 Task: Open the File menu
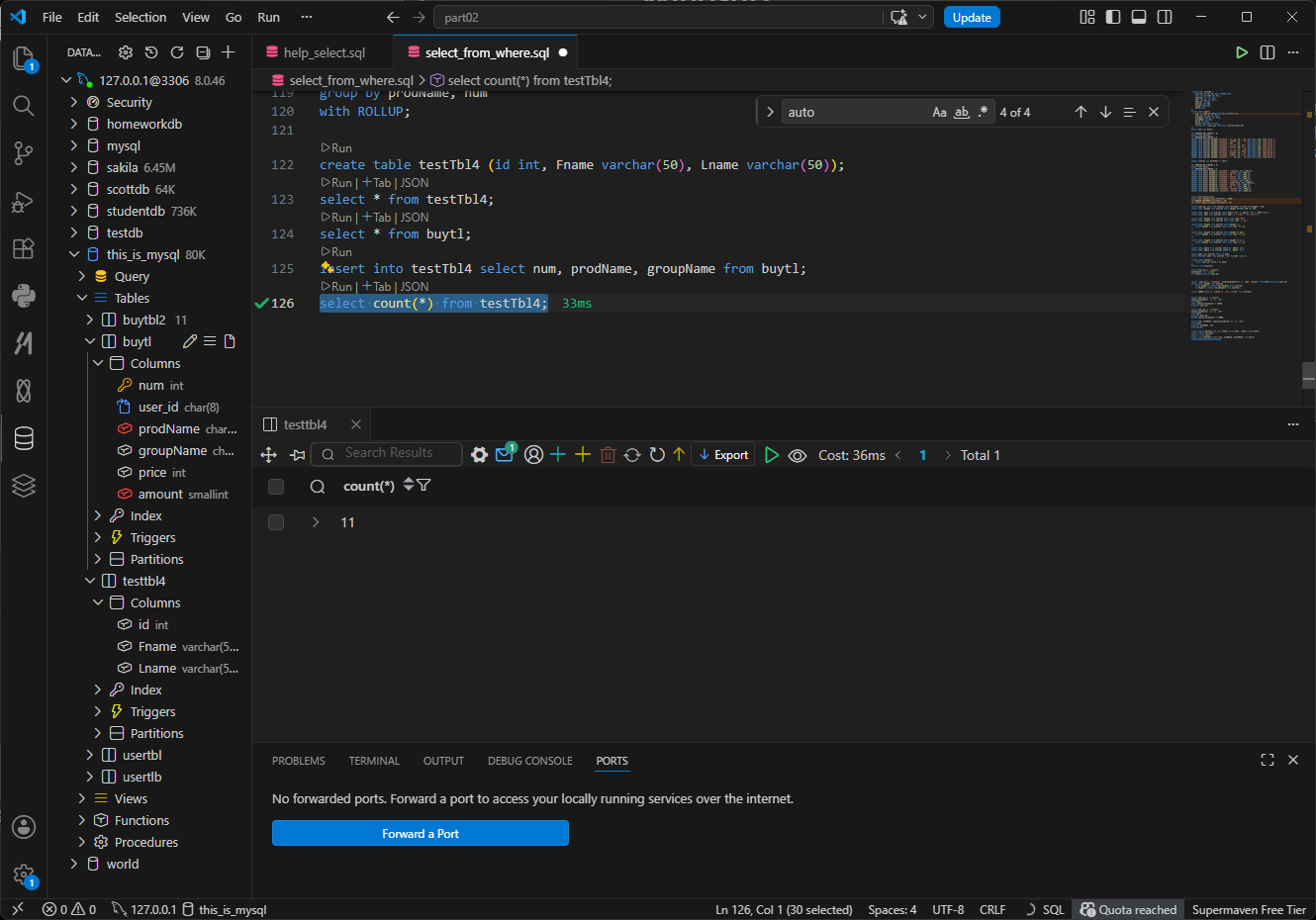click(x=52, y=17)
